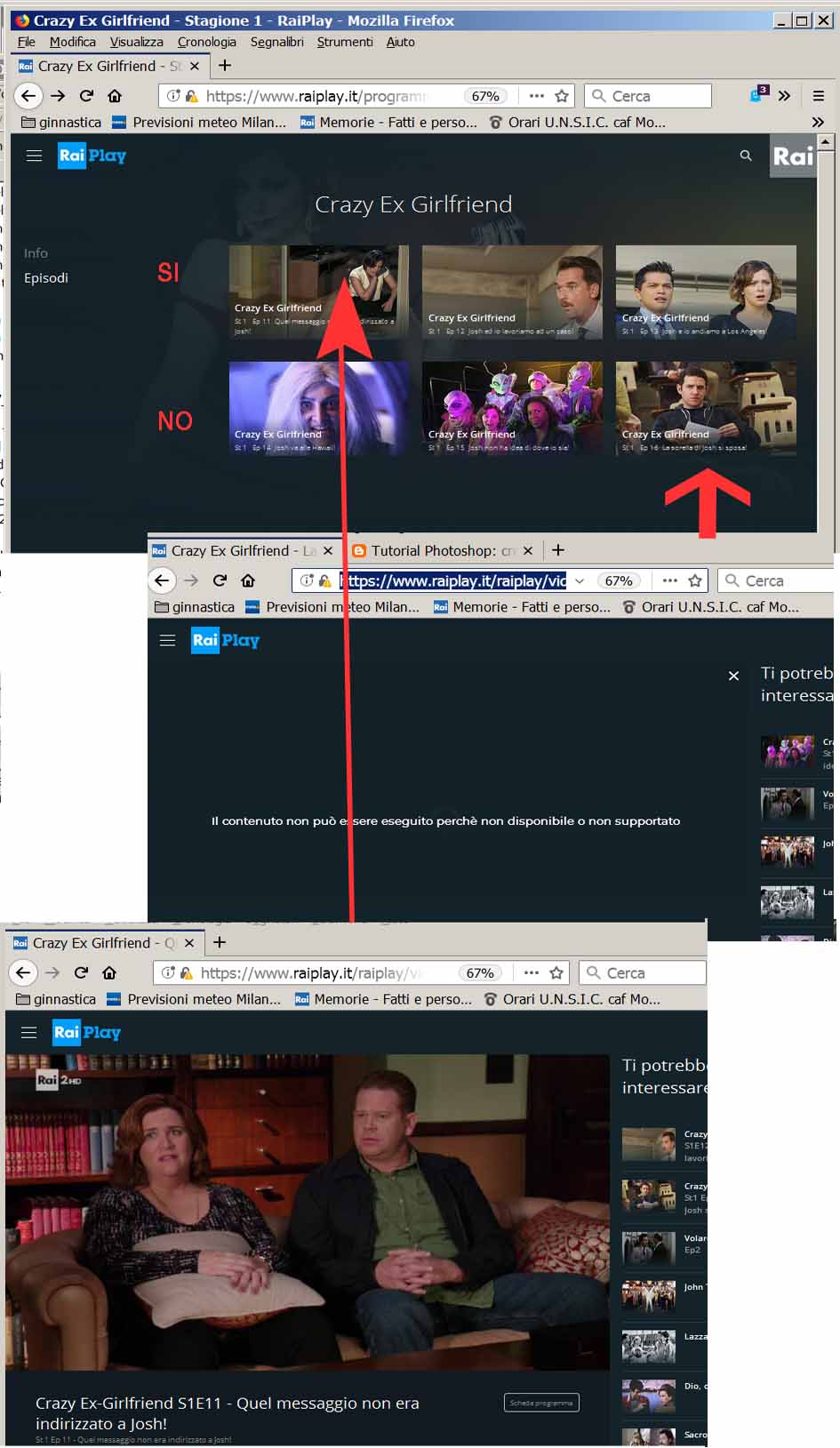Reload the page in the bottom window
Viewport: 840px width, 1448px height.
pos(81,972)
